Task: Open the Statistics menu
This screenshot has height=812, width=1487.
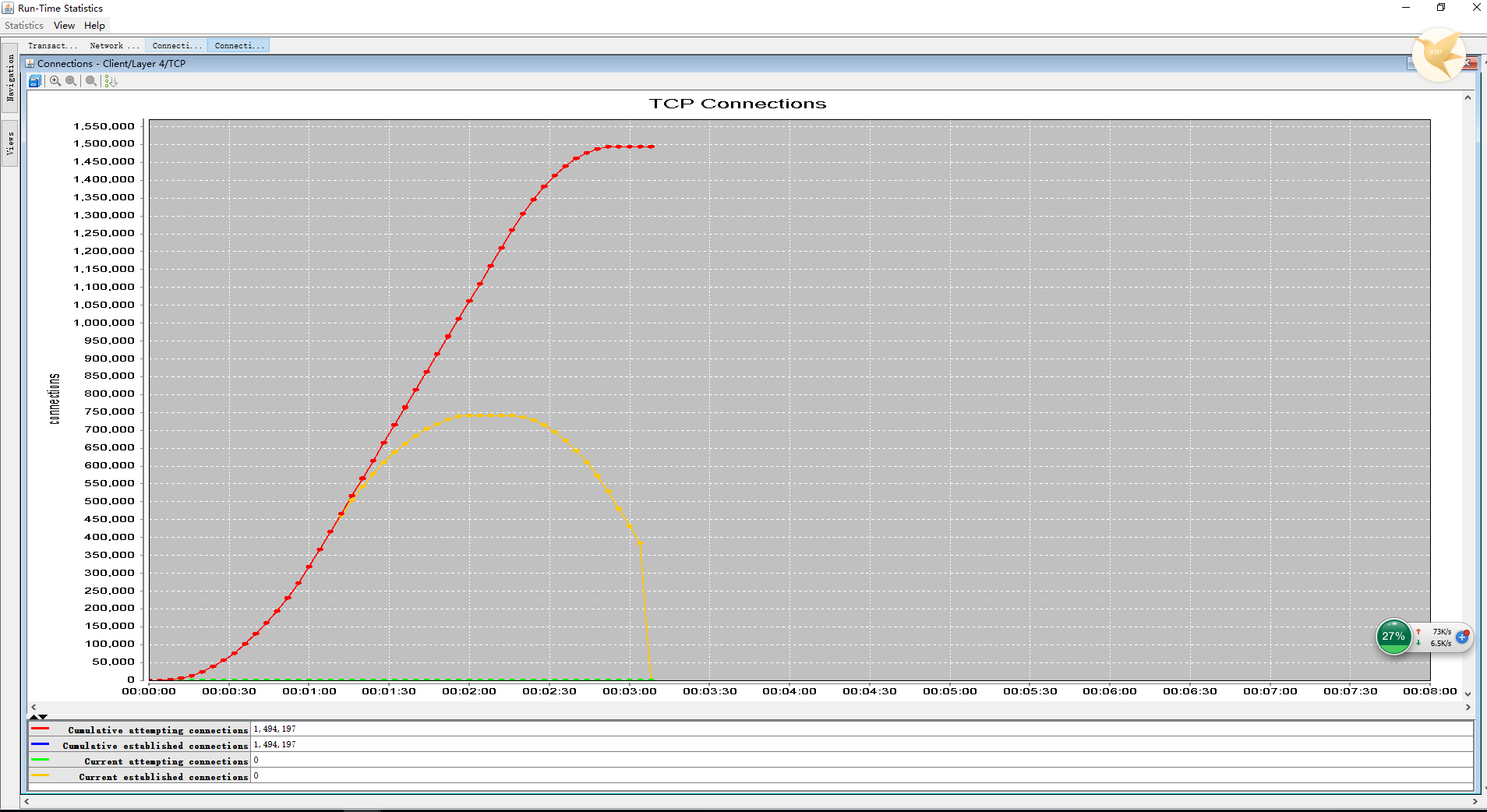Action: pos(24,26)
